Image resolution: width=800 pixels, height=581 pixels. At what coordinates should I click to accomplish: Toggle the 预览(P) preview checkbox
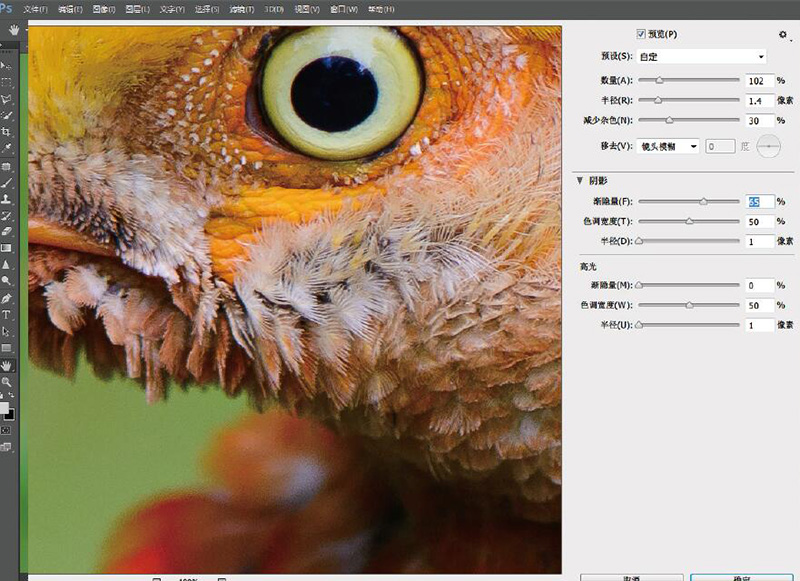click(641, 34)
